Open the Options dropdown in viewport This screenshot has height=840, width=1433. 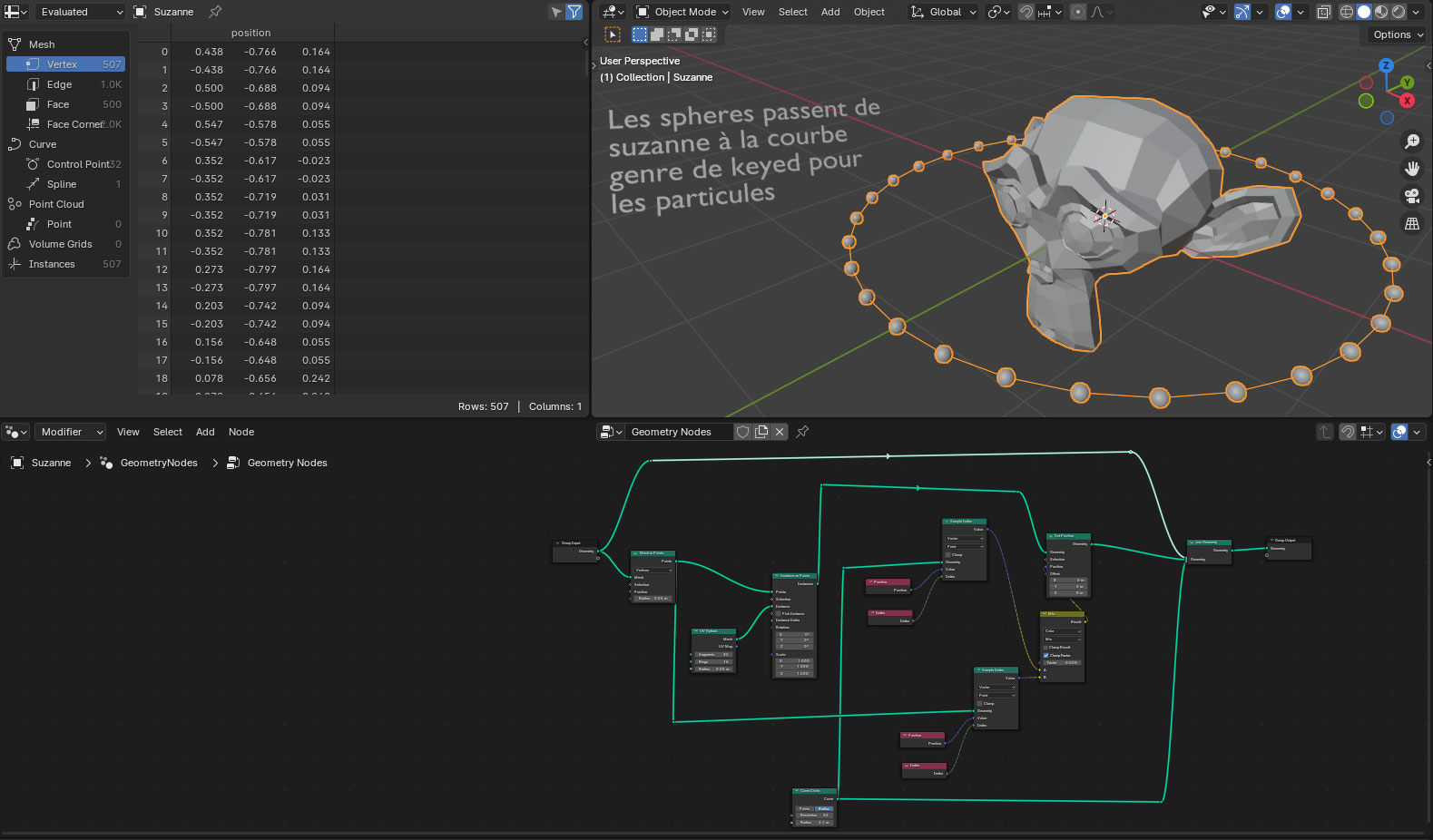pos(1398,34)
